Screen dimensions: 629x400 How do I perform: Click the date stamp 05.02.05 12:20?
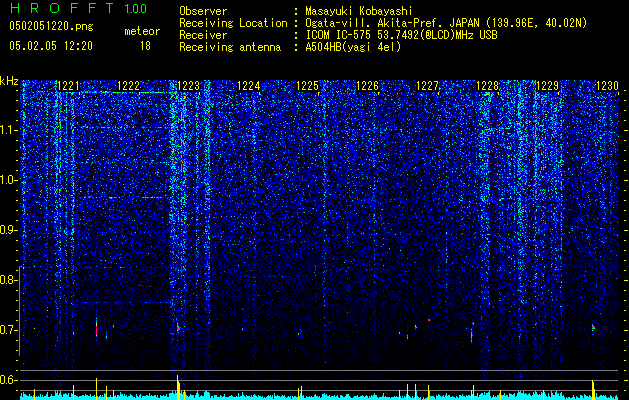51,46
